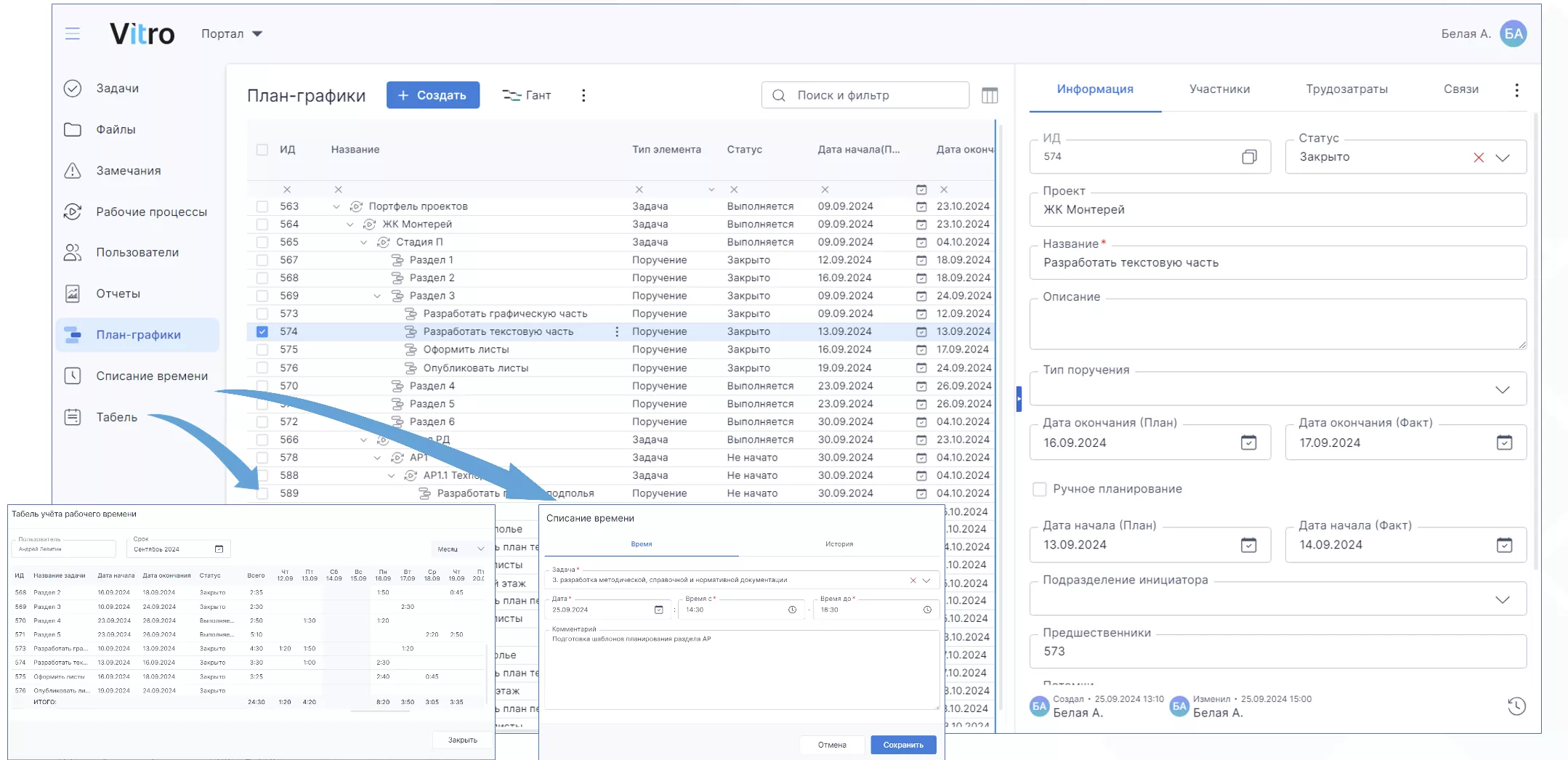
Task: Open column settings icon next to search
Action: 990,94
